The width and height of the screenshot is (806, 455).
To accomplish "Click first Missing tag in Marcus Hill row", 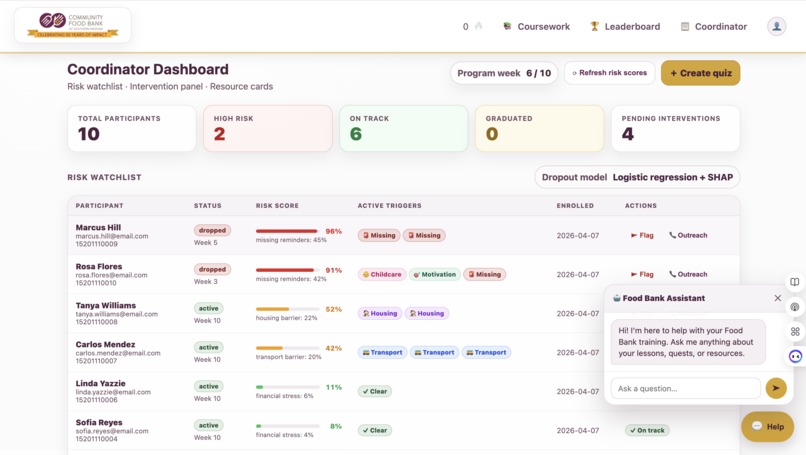I will pos(379,235).
